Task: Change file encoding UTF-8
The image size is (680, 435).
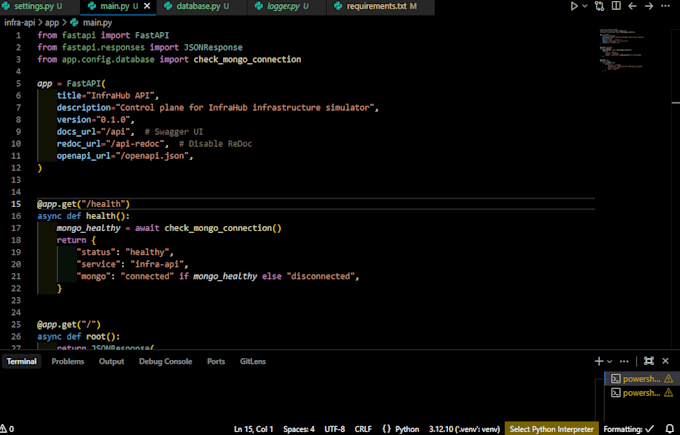Action: pyautogui.click(x=335, y=429)
